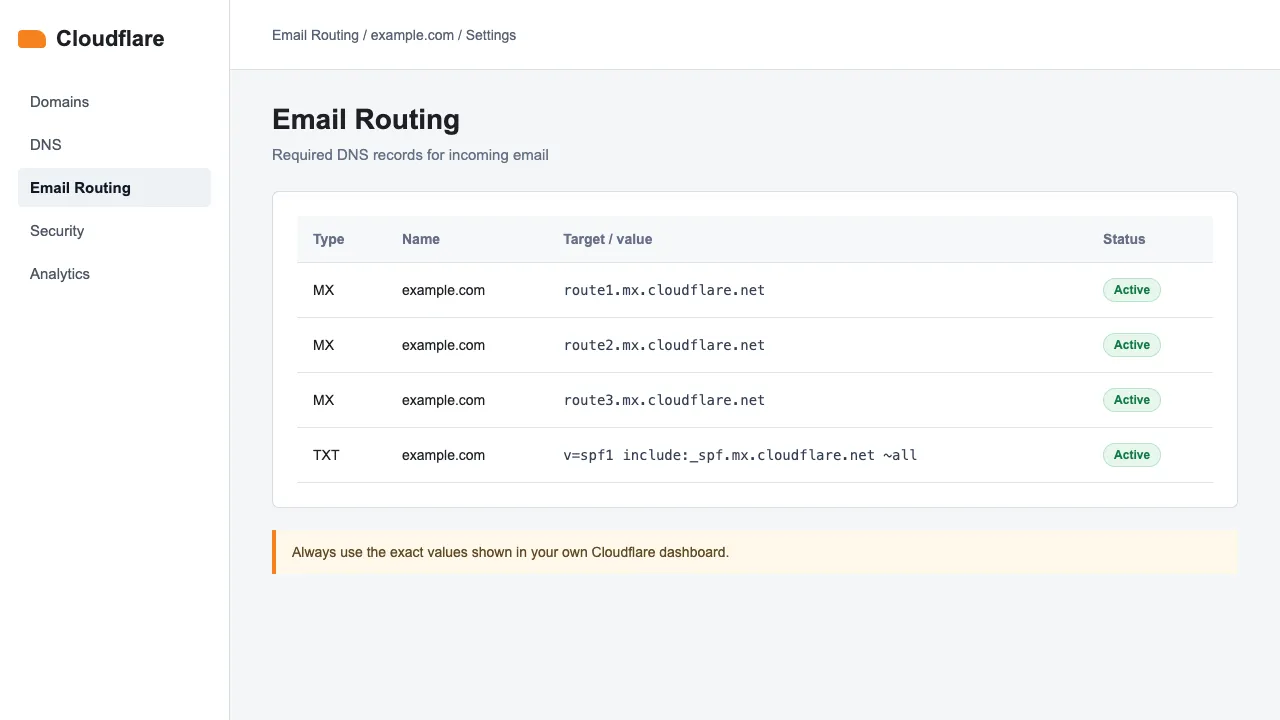Click example.com in the TXT row

[443, 455]
